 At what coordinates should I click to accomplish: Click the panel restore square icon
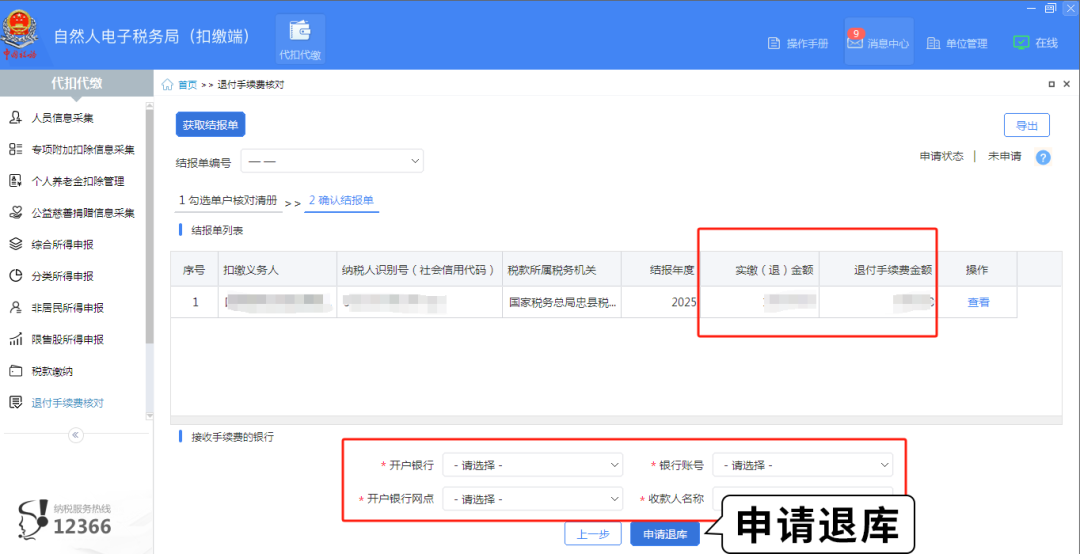pos(1051,84)
